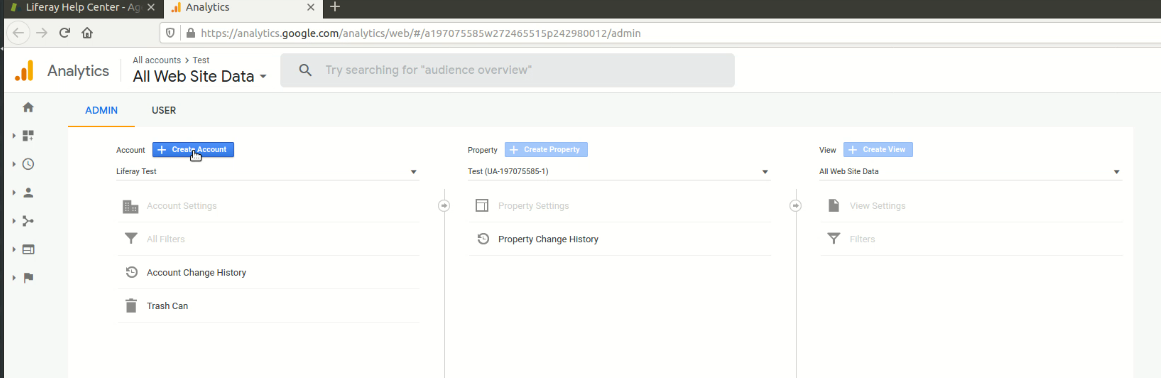1161x378 pixels.
Task: Expand the Customization sidebar arrow
Action: coord(15,136)
